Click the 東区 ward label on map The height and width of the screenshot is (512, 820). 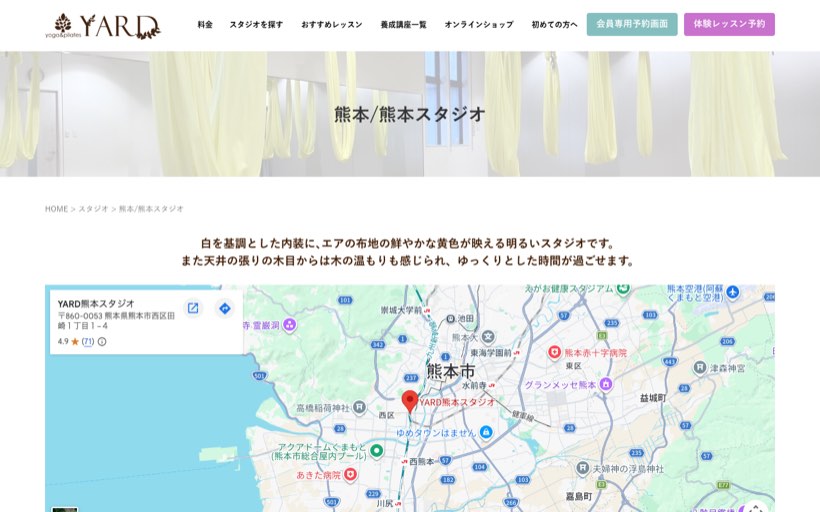573,366
